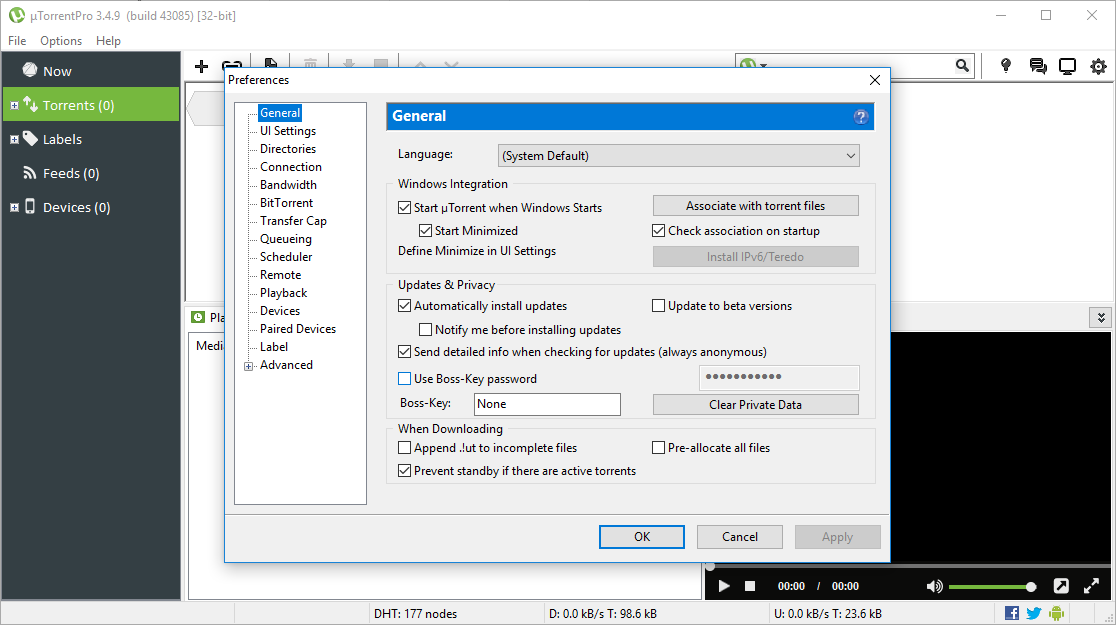The image size is (1116, 625).
Task: Toggle Automatically install updates
Action: pyautogui.click(x=404, y=305)
